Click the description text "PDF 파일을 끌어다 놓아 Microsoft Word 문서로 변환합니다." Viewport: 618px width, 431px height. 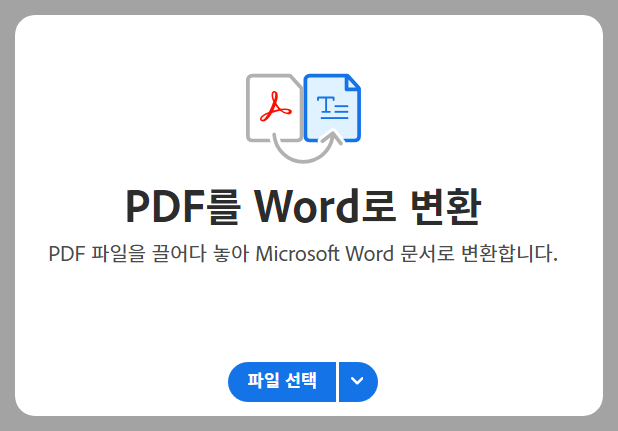(303, 253)
